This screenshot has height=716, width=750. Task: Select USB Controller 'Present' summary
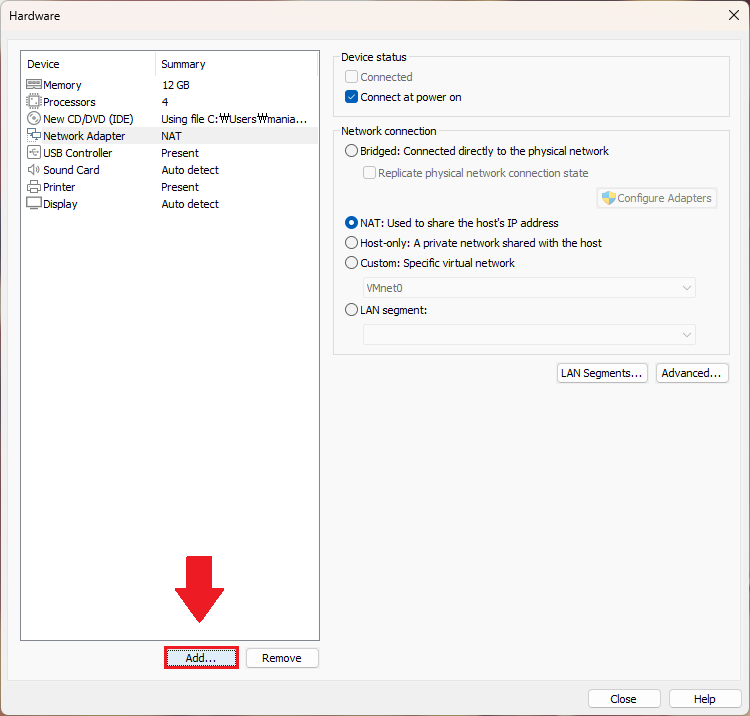point(180,153)
